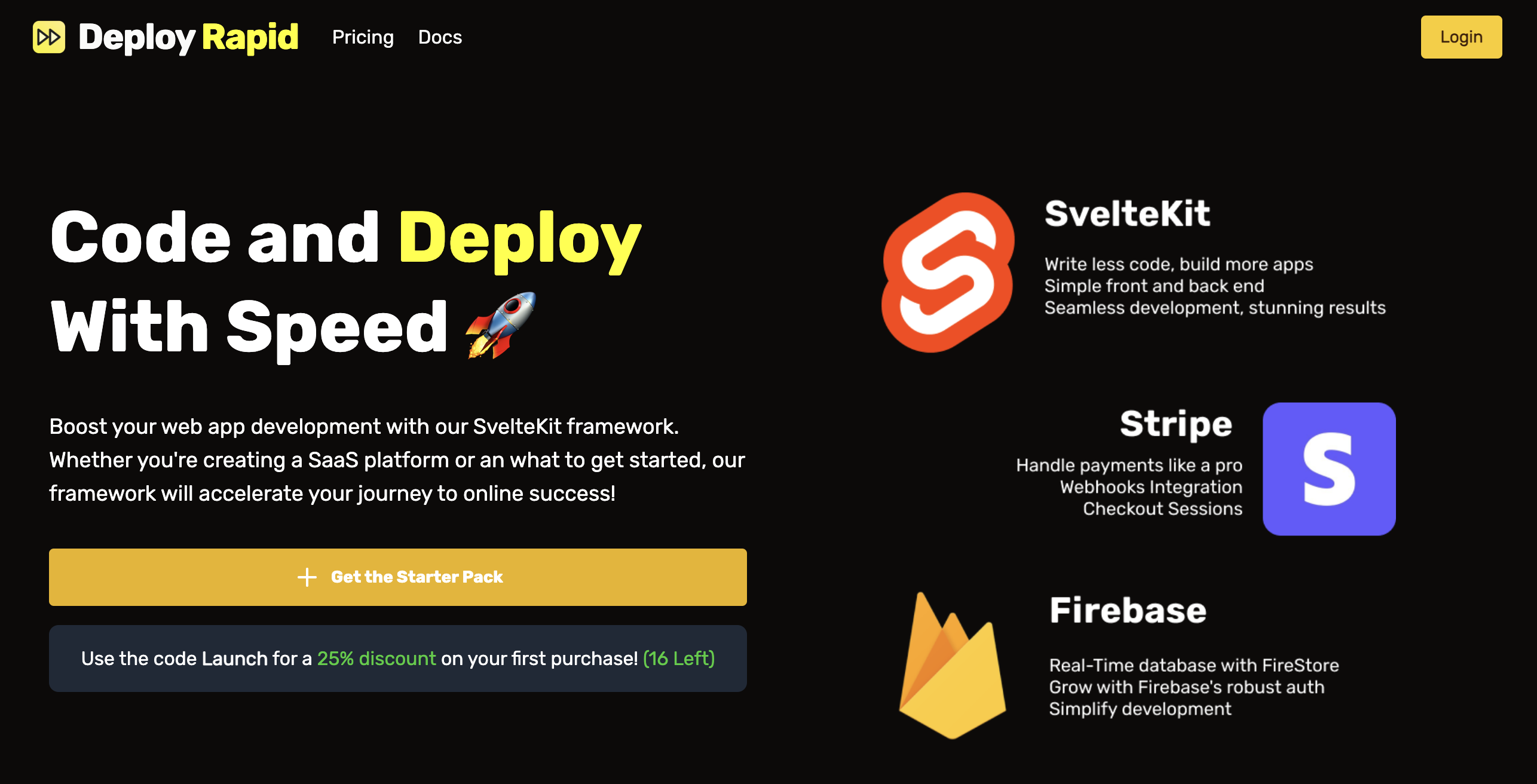Viewport: 1537px width, 784px height.
Task: Click the Deploy Rapid fast-forward logo icon
Action: tap(49, 37)
